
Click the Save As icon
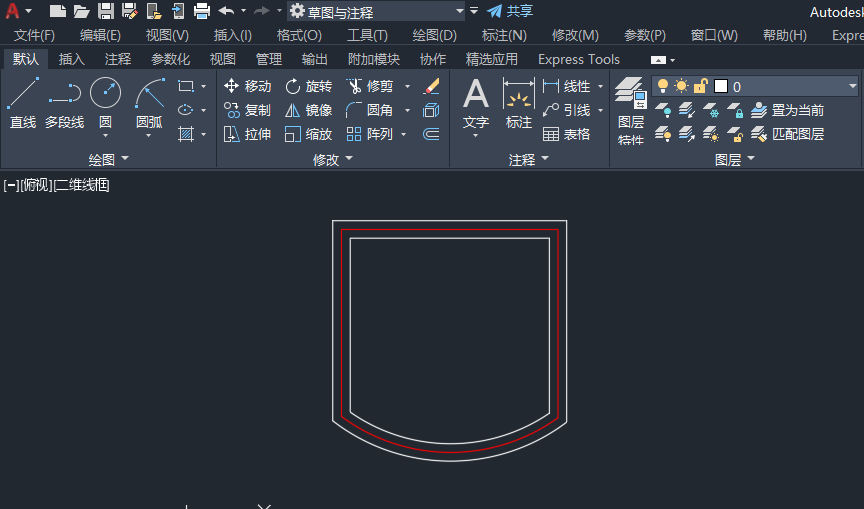click(x=129, y=11)
